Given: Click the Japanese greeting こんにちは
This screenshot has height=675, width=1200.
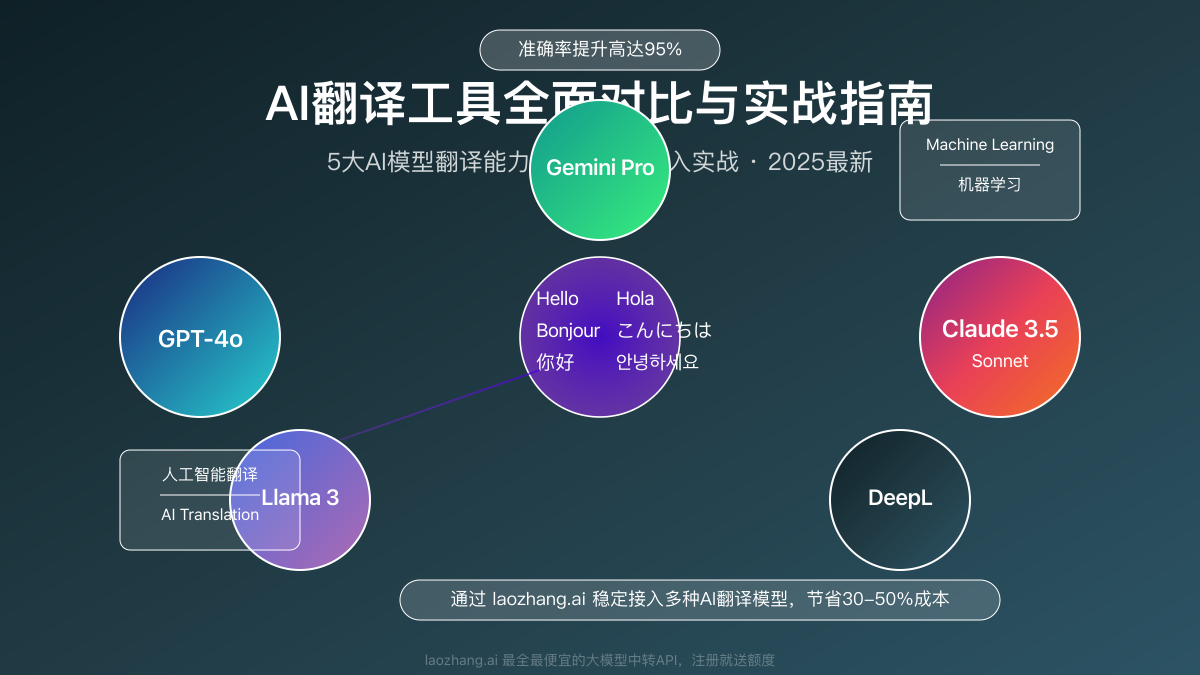Looking at the screenshot, I should (x=663, y=330).
